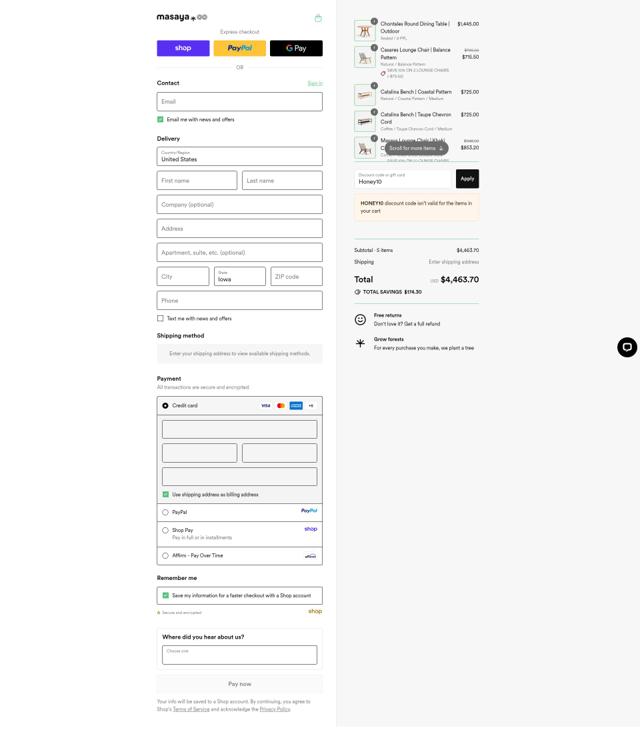Pay with PayPal express checkout button
Image resolution: width=640 pixels, height=756 pixels.
240,48
